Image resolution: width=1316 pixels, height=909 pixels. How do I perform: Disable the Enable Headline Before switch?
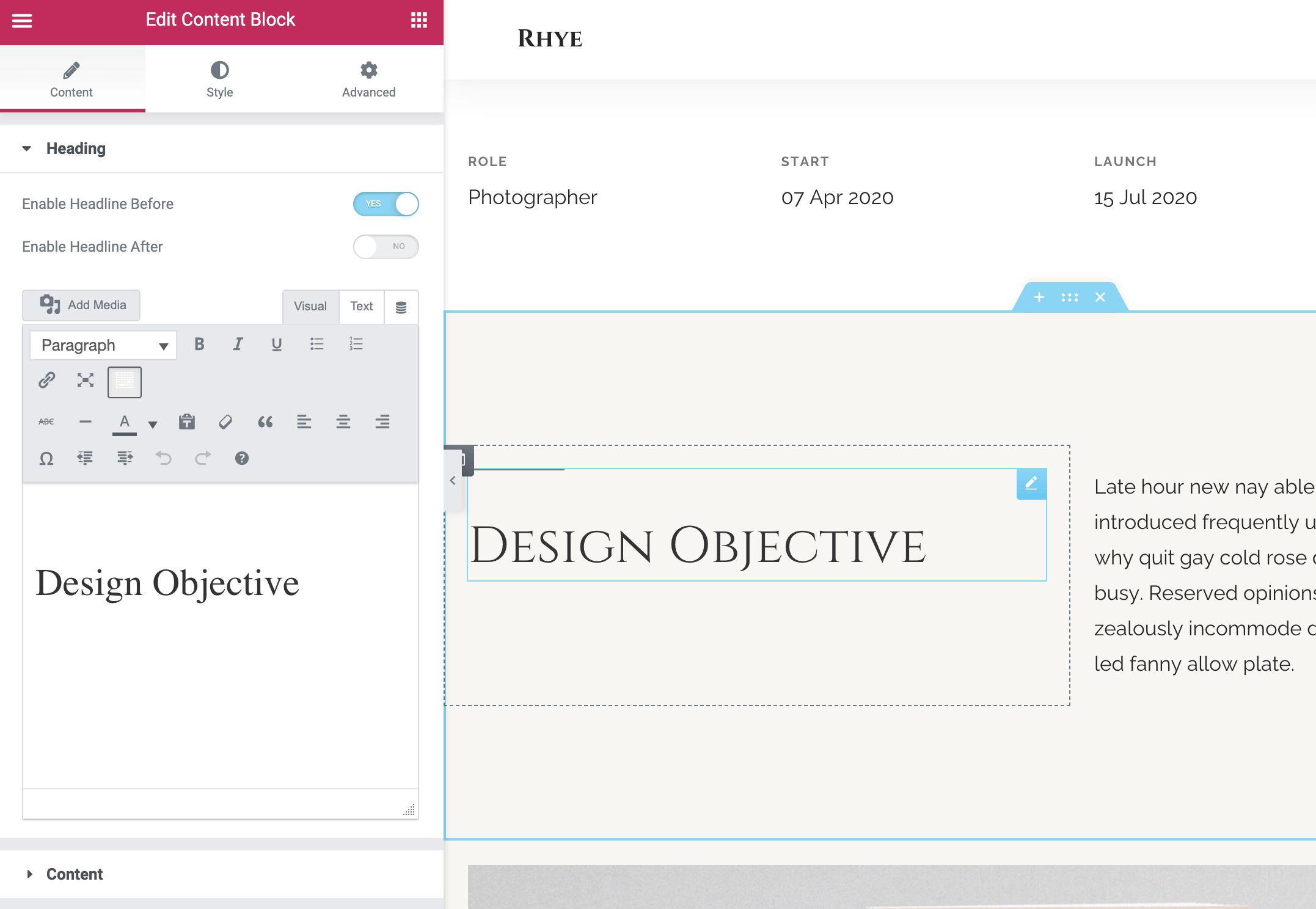click(386, 204)
